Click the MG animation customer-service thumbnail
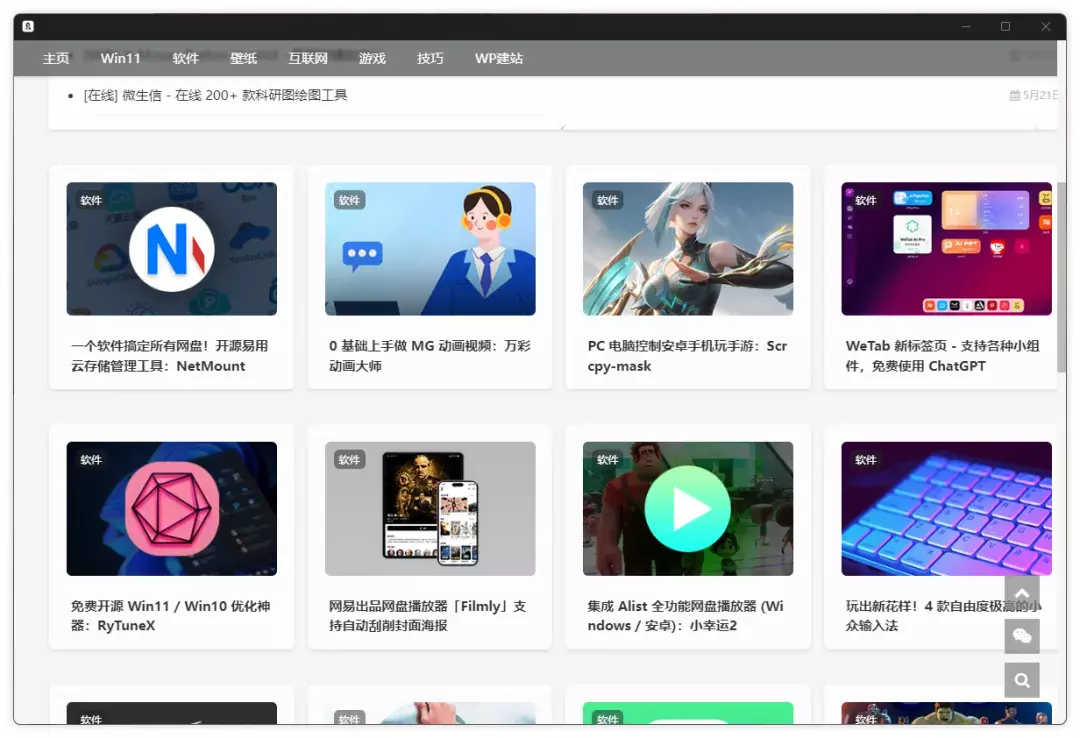The height and width of the screenshot is (738, 1080). [430, 249]
